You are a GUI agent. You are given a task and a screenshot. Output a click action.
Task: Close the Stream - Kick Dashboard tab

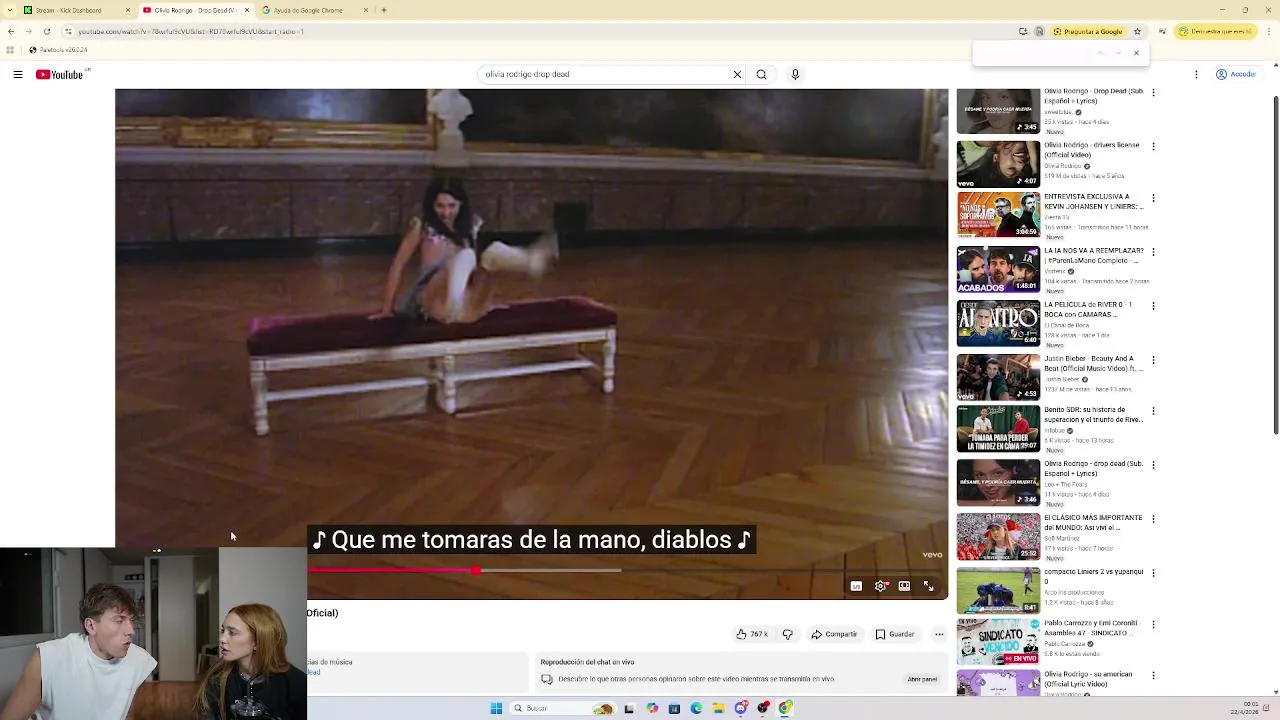[x=128, y=10]
